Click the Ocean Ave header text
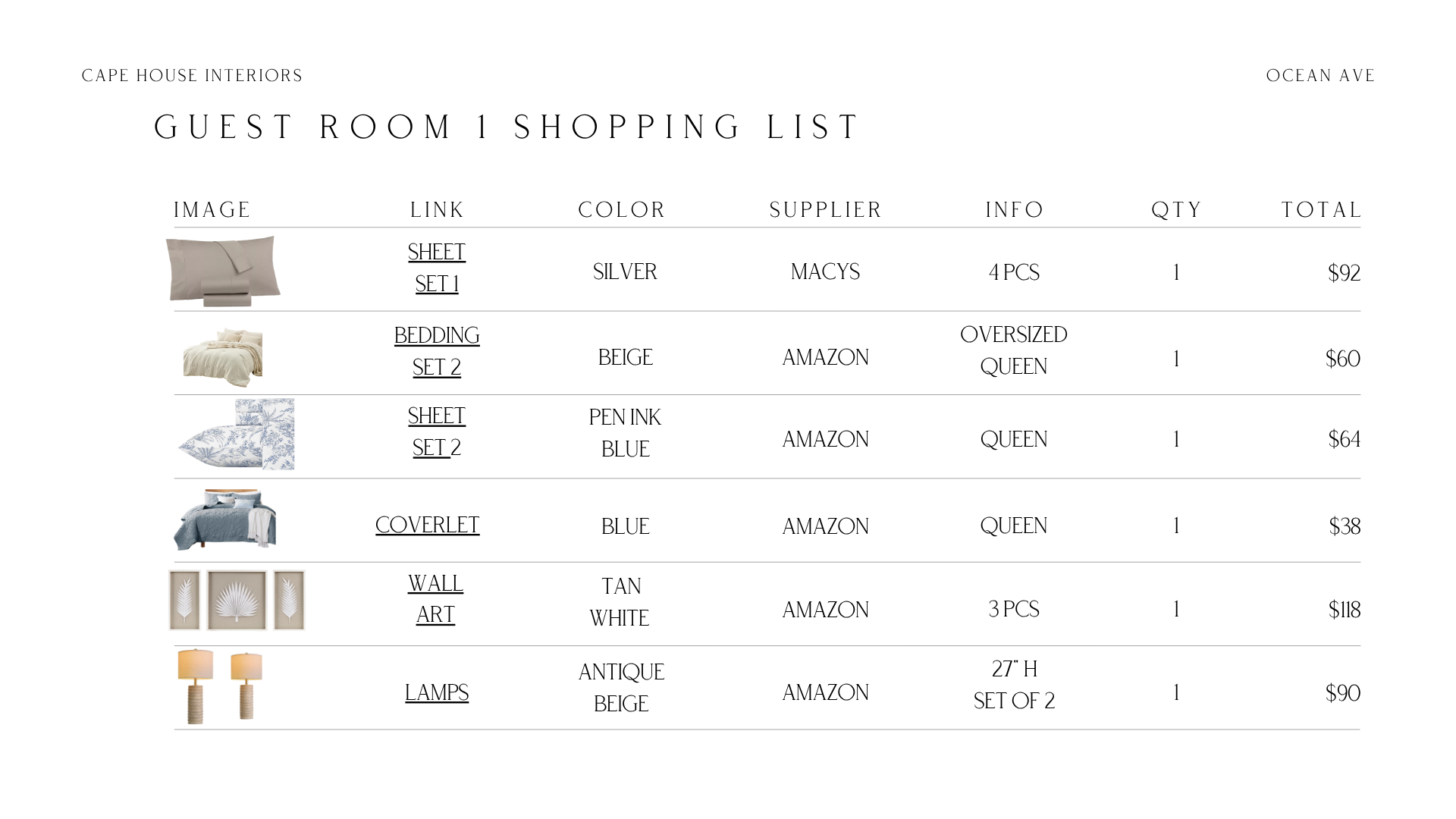Image resolution: width=1456 pixels, height=819 pixels. pyautogui.click(x=1320, y=76)
